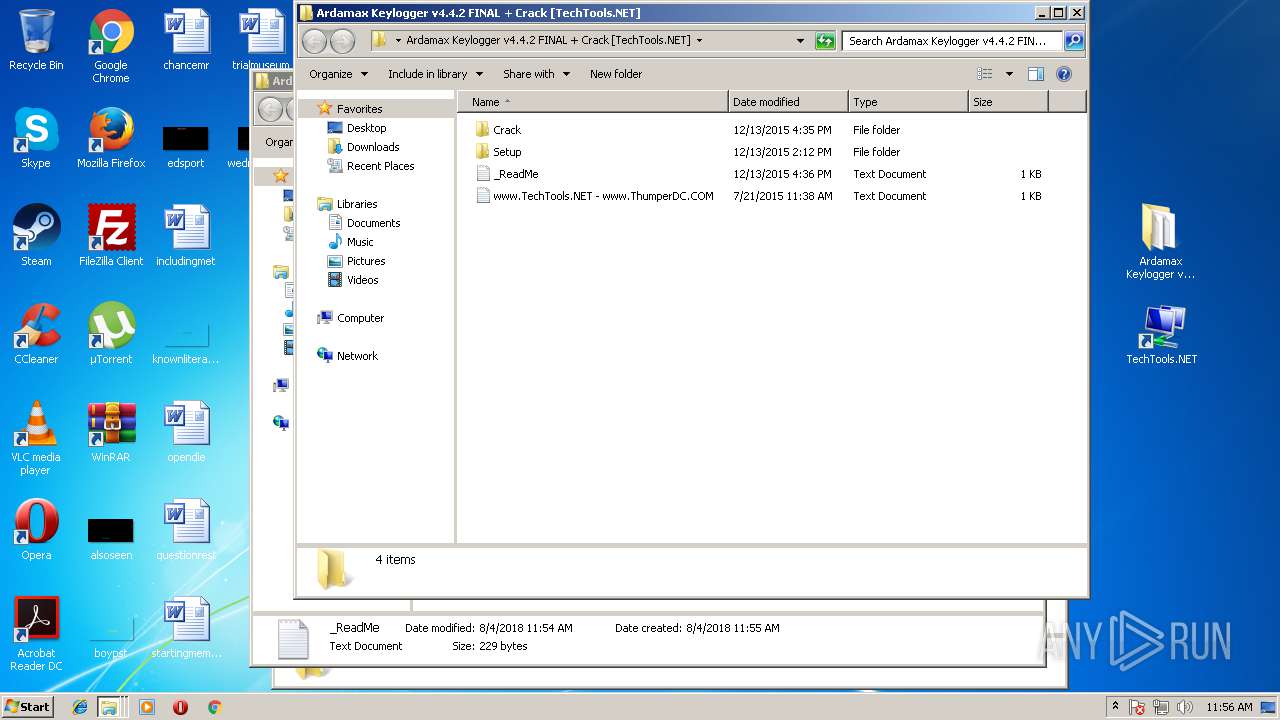This screenshot has height=720, width=1280.
Task: Sort by Name column
Action: 593,102
